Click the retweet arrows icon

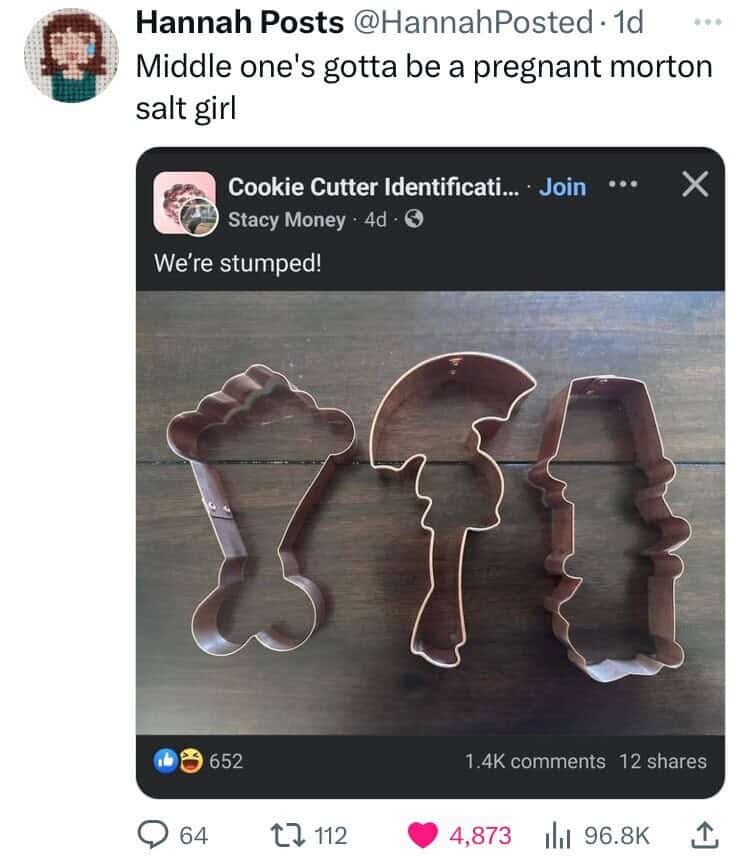point(289,835)
